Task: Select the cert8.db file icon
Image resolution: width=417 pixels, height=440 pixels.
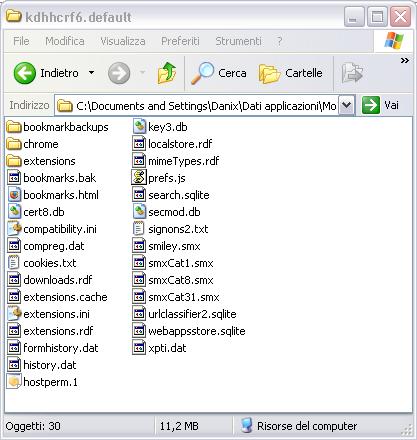Action: (14, 212)
